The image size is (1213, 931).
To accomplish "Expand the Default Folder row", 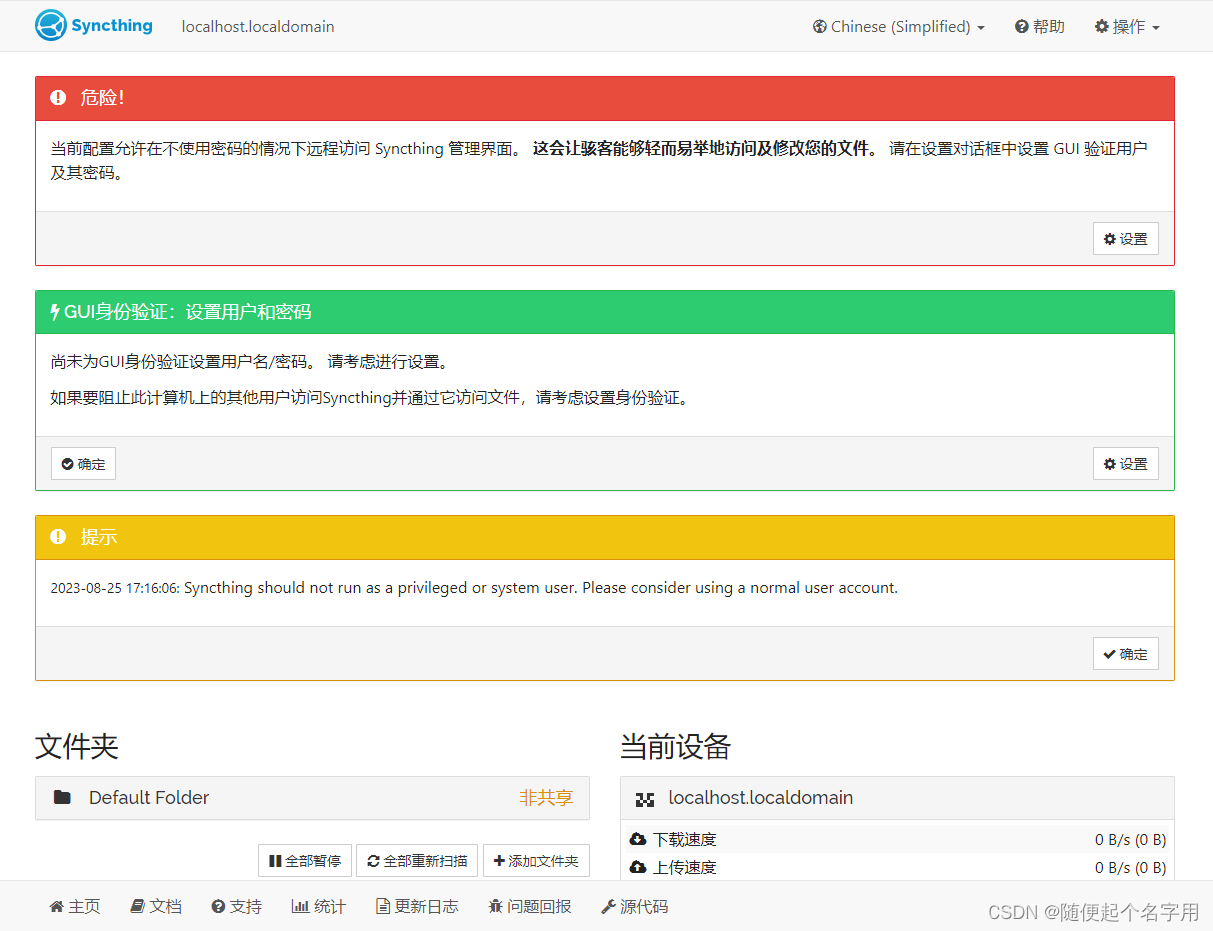I will (312, 798).
